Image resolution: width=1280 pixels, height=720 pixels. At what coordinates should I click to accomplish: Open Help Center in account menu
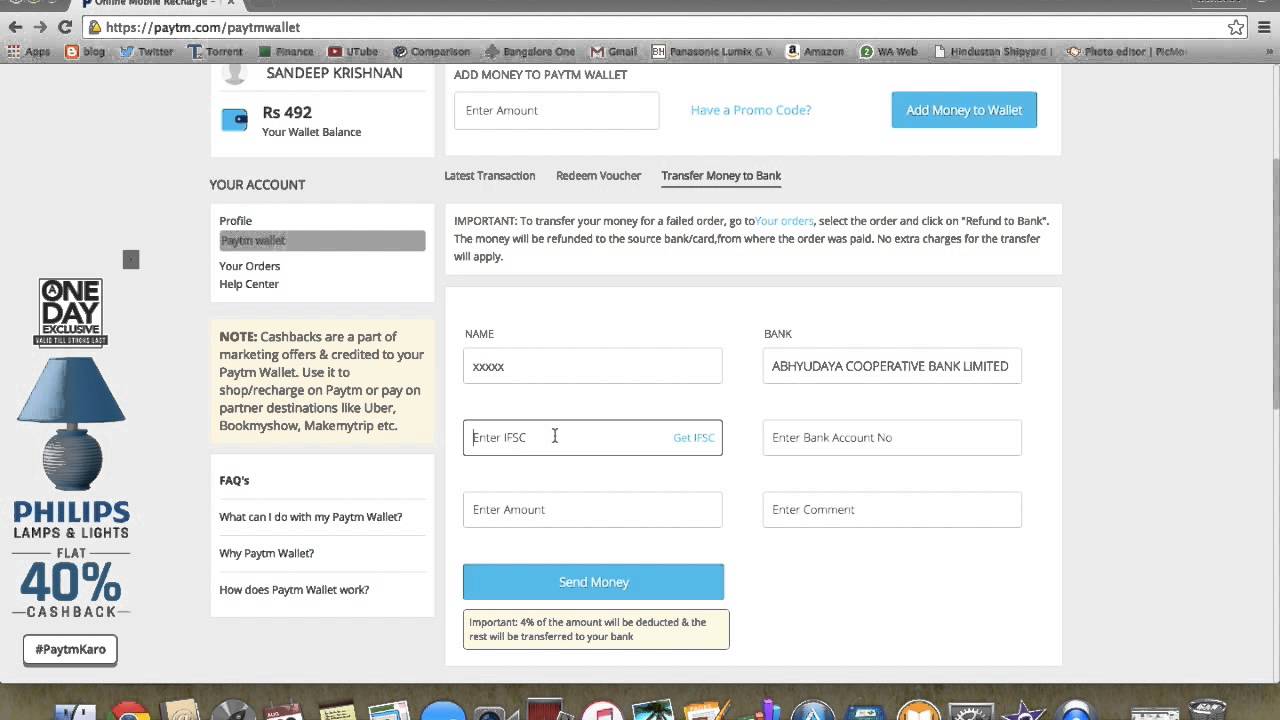pos(249,284)
